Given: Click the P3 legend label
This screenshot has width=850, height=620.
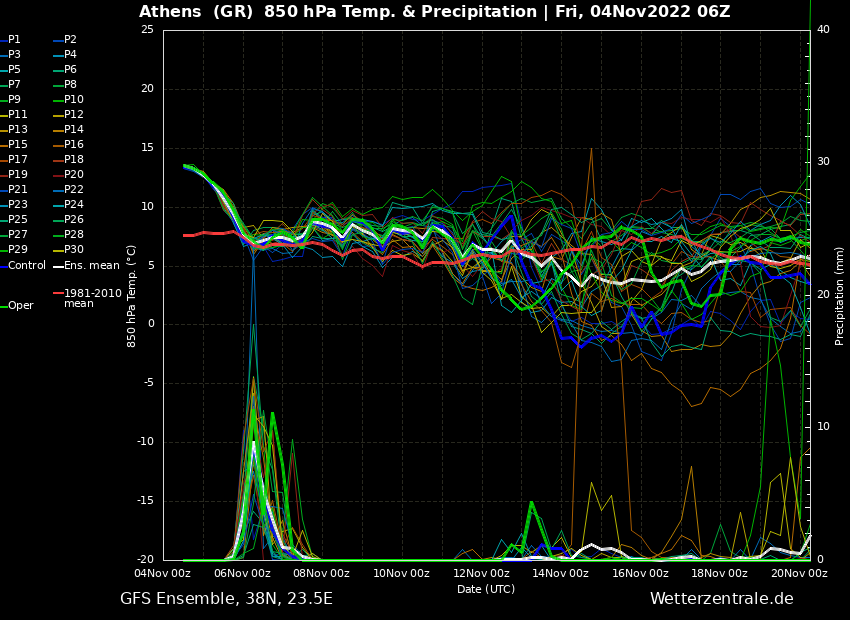Looking at the screenshot, I should (x=11, y=54).
